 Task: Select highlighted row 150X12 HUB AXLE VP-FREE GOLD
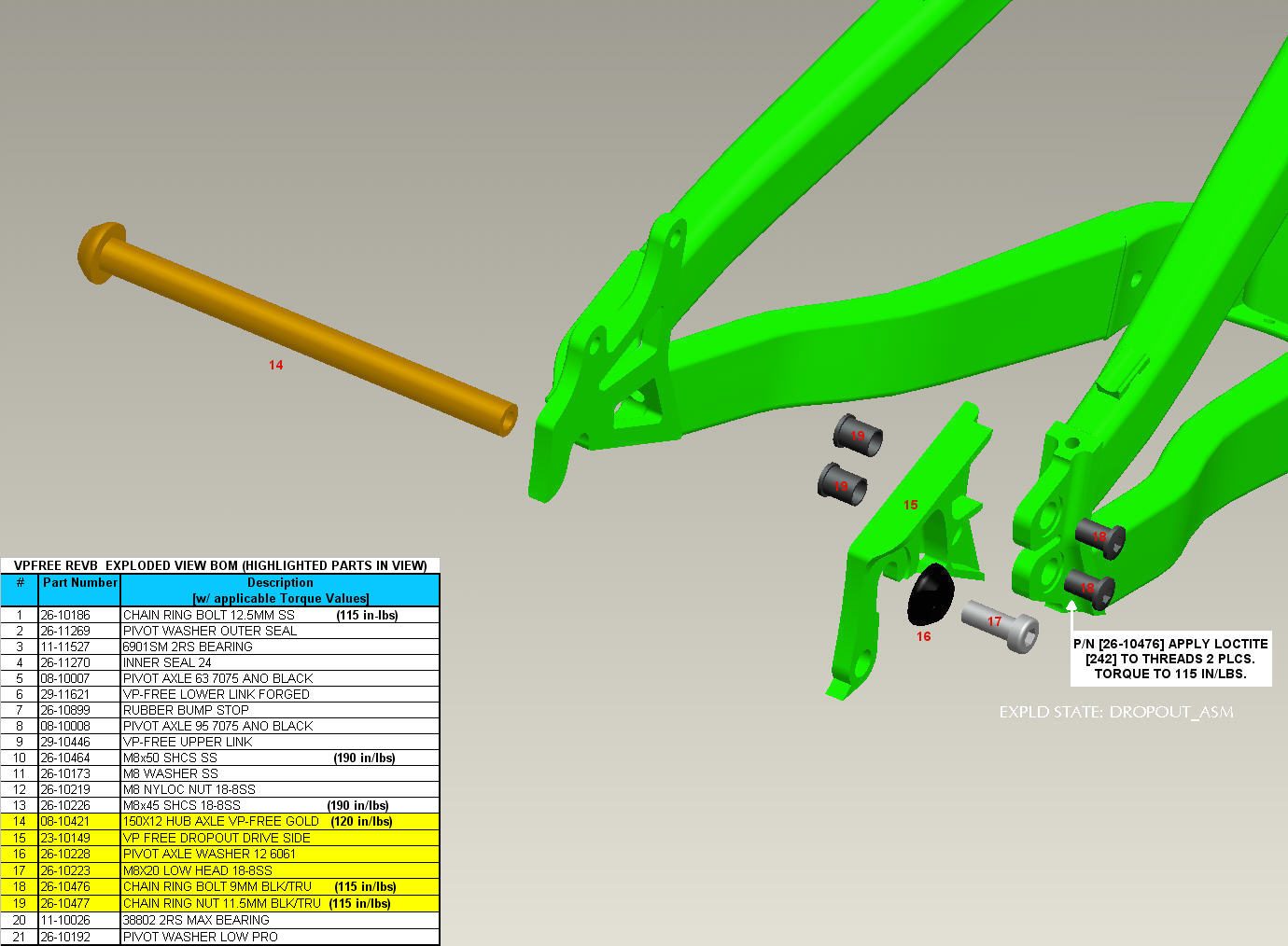221,822
